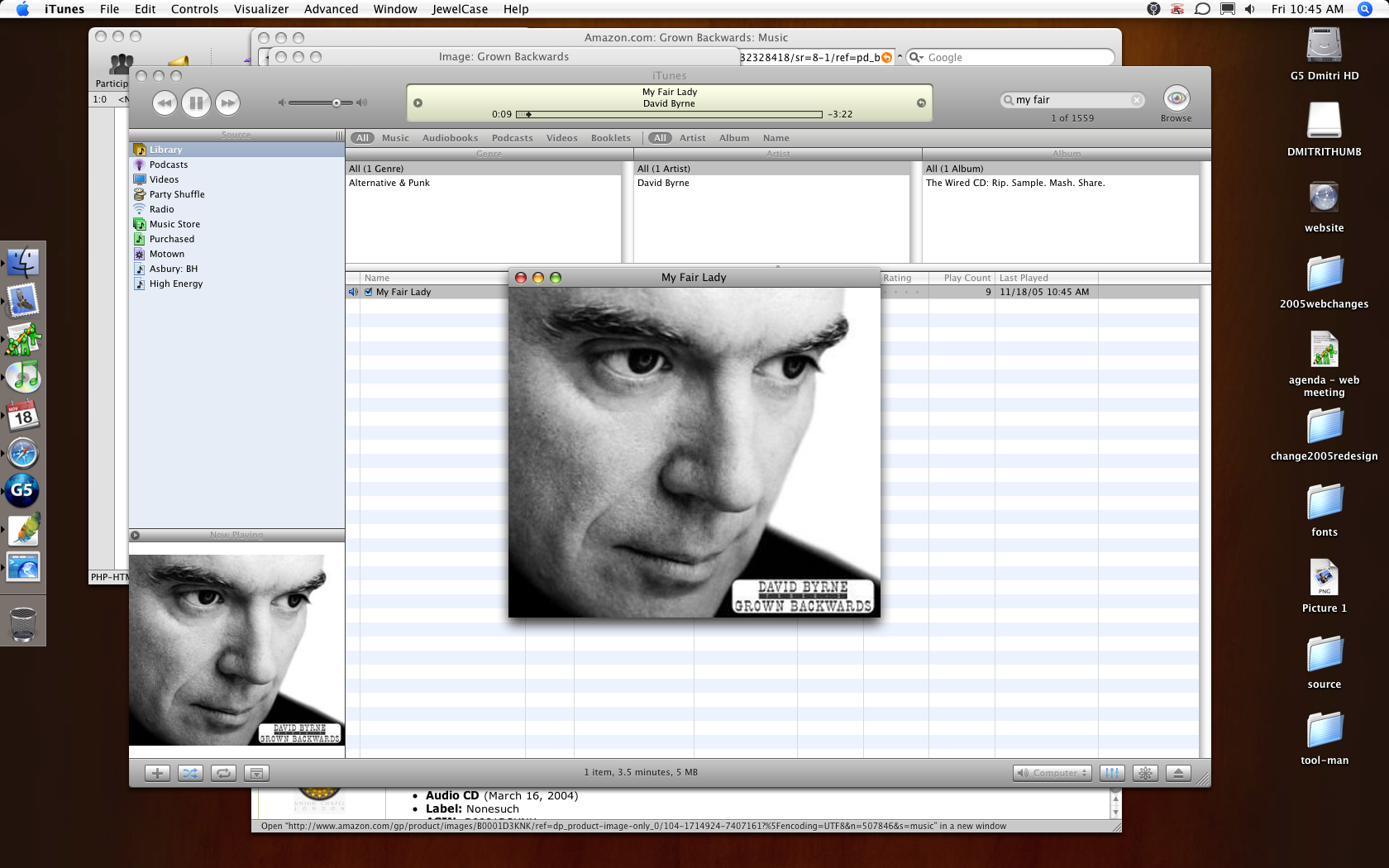1389x868 pixels.
Task: Limit search to Artist field
Action: click(692, 138)
